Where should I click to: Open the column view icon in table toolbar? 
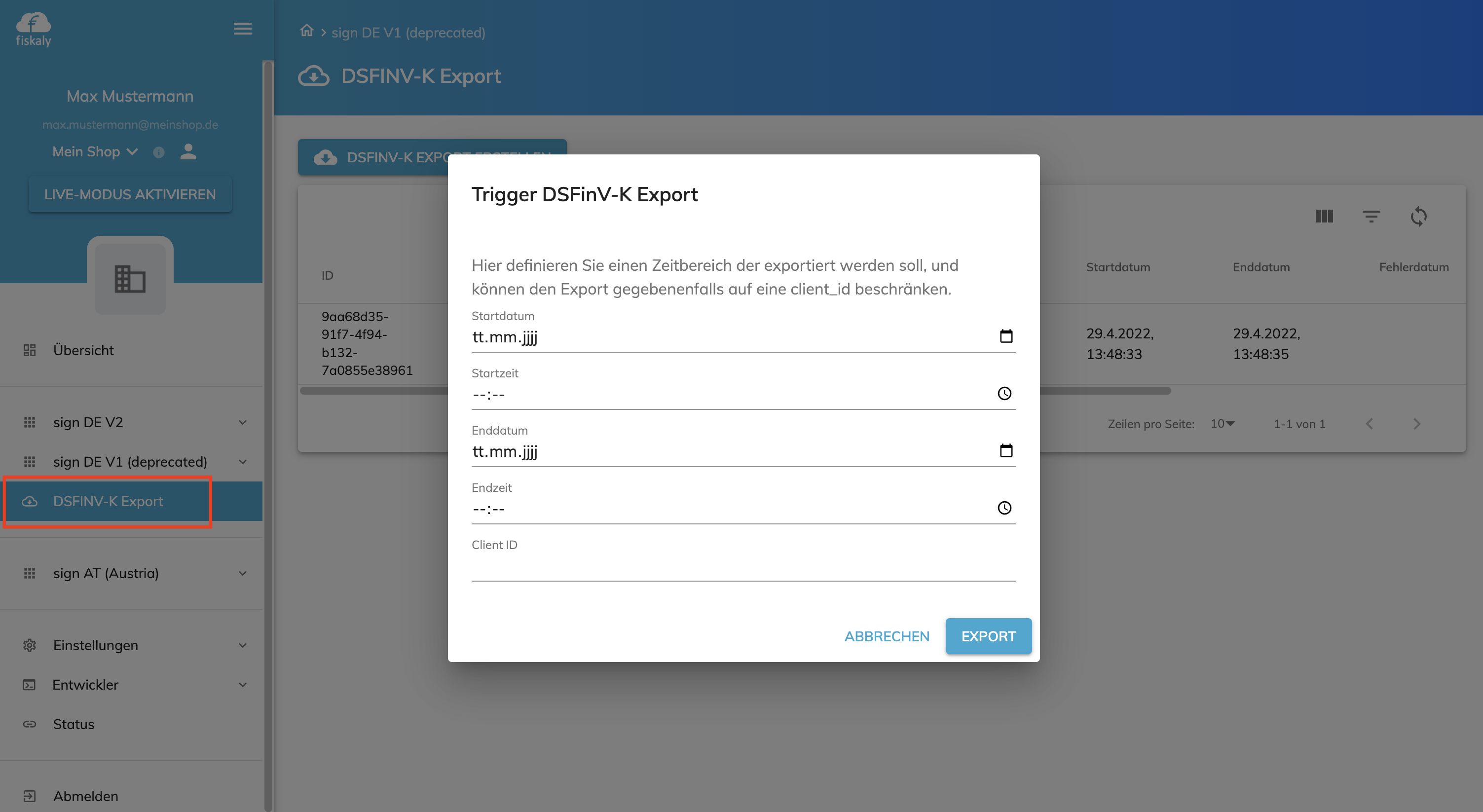[x=1324, y=217]
